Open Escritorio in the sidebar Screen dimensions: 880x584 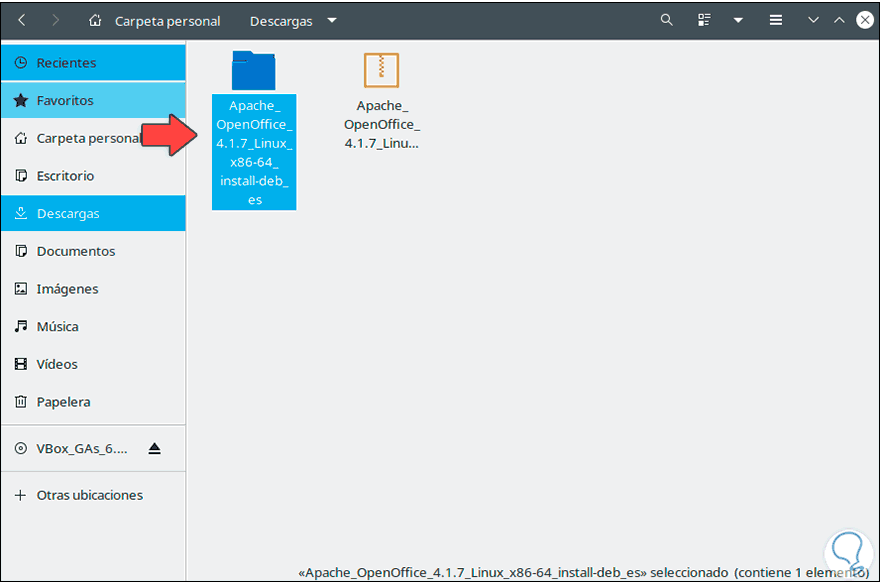[93, 176]
